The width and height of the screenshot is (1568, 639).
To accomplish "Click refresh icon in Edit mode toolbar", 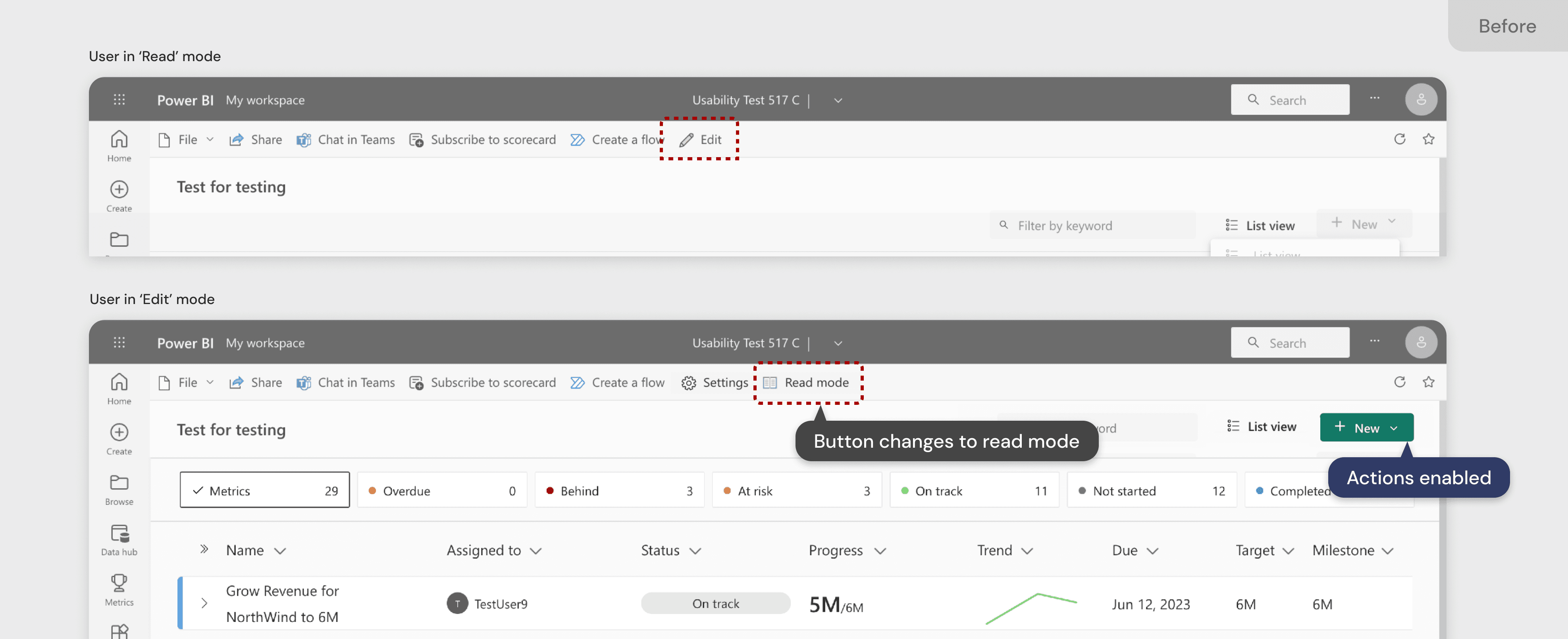I will pos(1399,382).
